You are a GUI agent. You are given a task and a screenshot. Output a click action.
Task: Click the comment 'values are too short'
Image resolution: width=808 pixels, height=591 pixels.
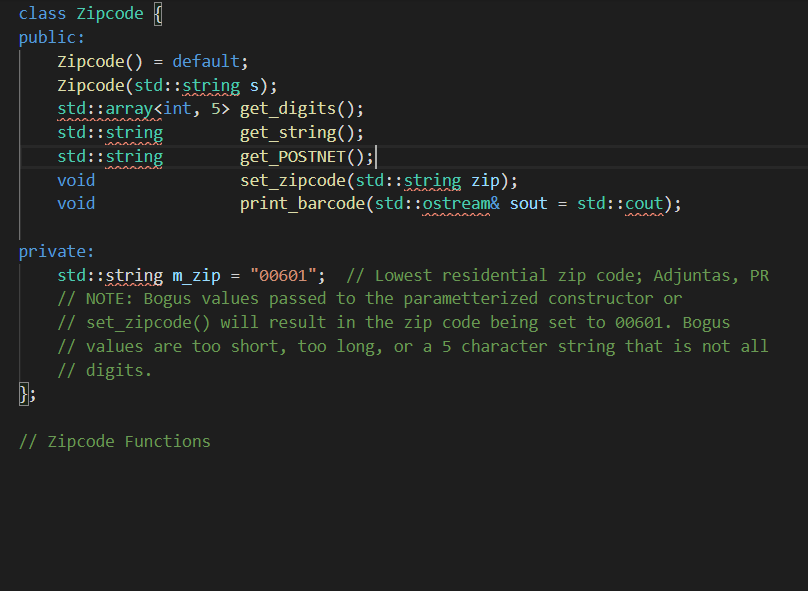tap(413, 347)
